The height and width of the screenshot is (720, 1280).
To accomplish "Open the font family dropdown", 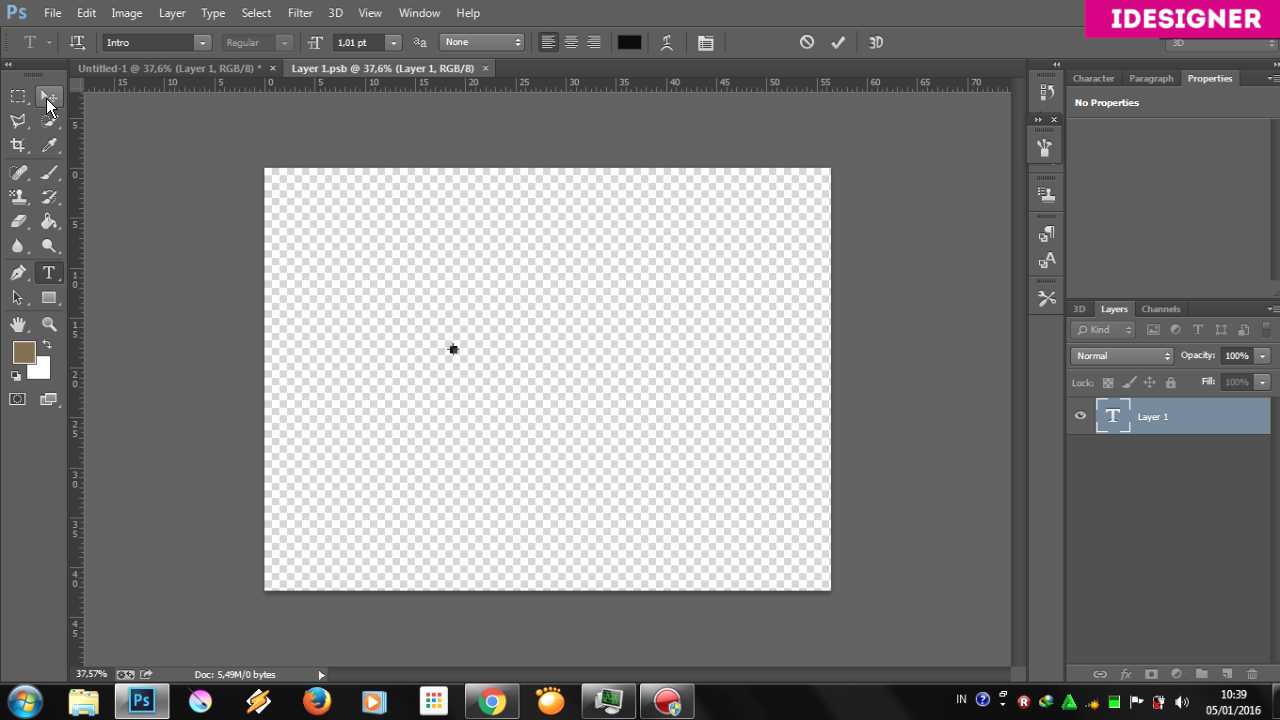I will click(x=202, y=43).
